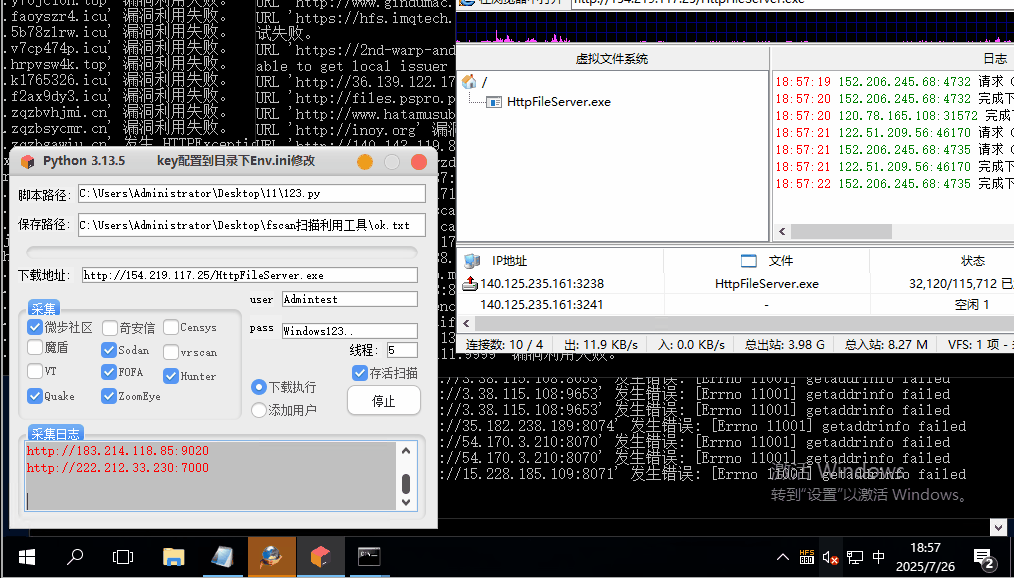Switch to the command prompt taskbar icon
1014x578 pixels.
point(369,557)
